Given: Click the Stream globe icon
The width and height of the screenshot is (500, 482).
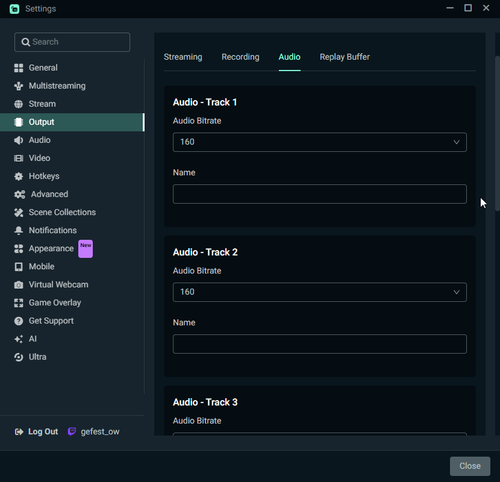Looking at the screenshot, I should click(19, 104).
